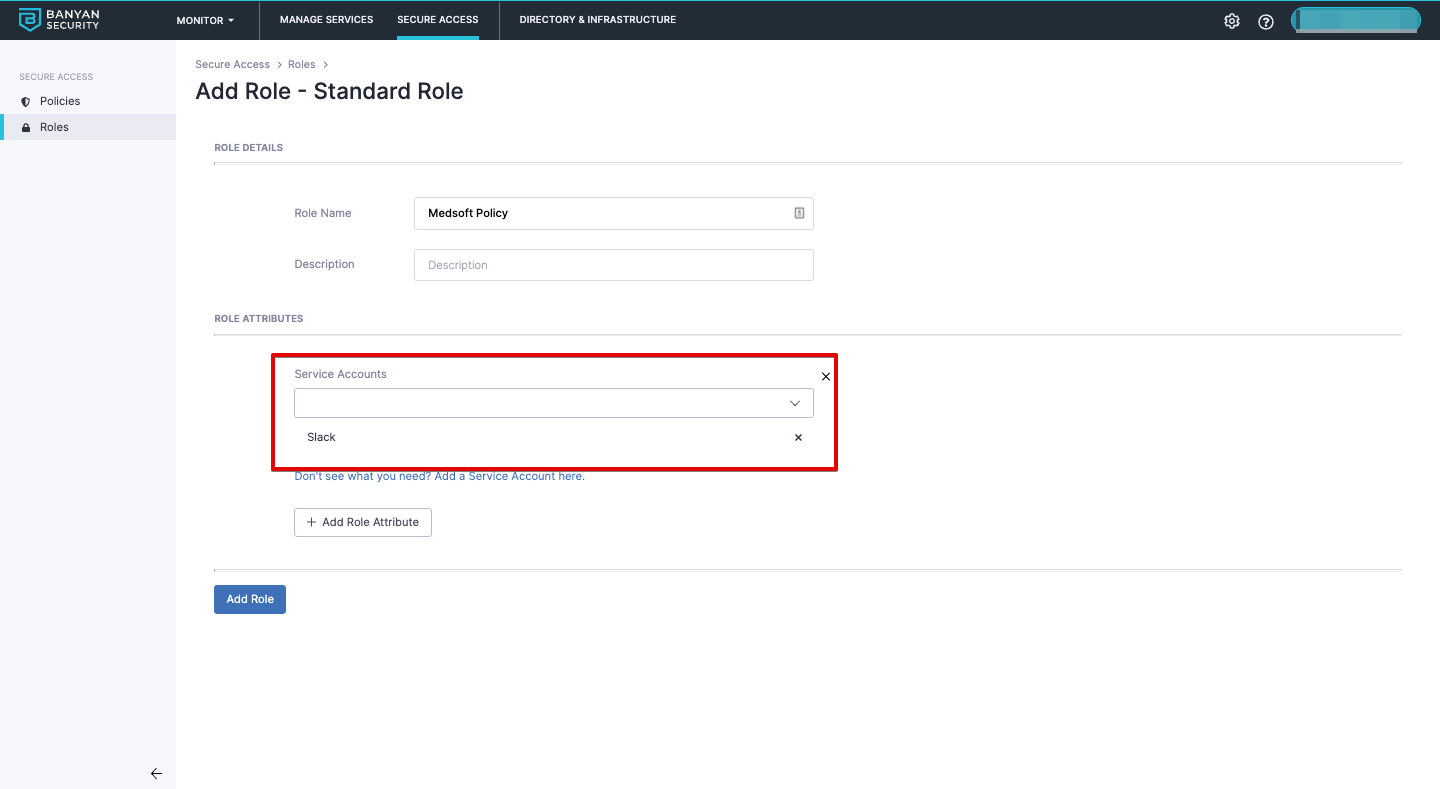Click the Policies shield icon in sidebar
Image resolution: width=1440 pixels, height=789 pixels.
26,102
